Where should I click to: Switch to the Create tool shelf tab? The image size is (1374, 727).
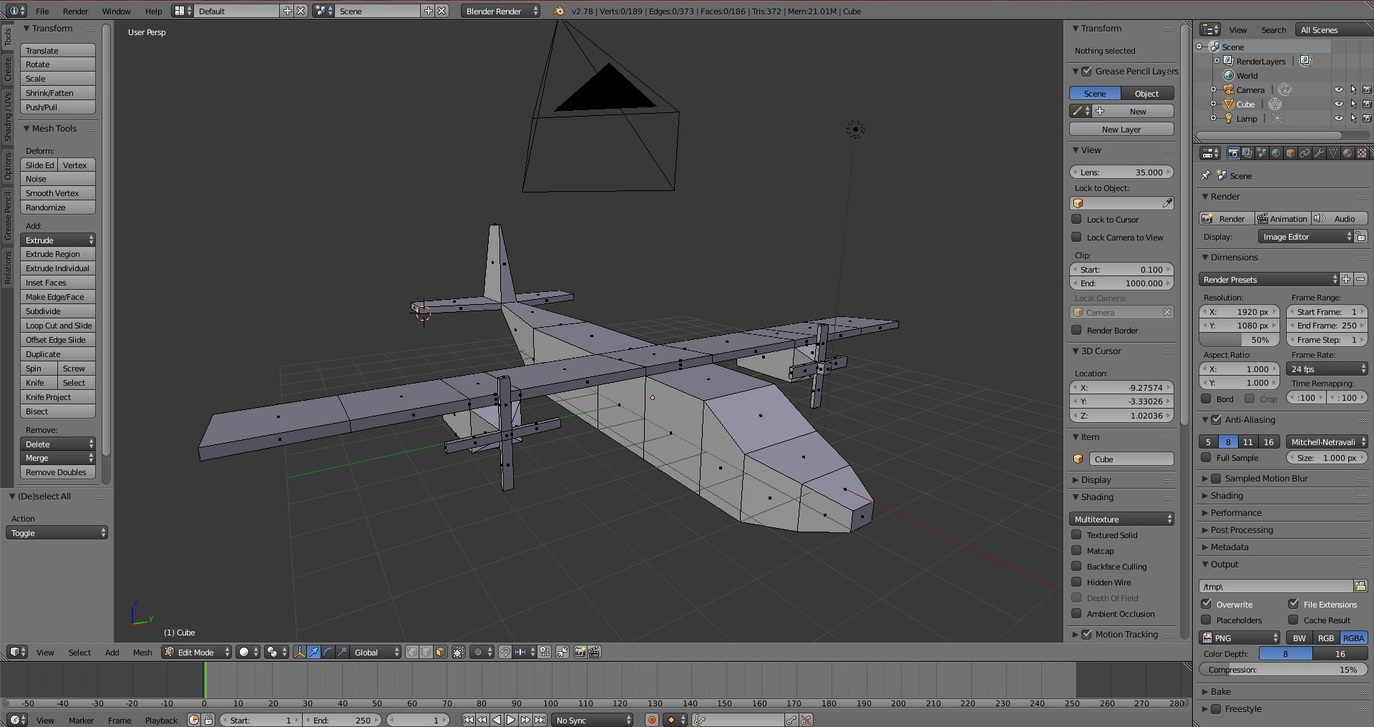point(8,68)
